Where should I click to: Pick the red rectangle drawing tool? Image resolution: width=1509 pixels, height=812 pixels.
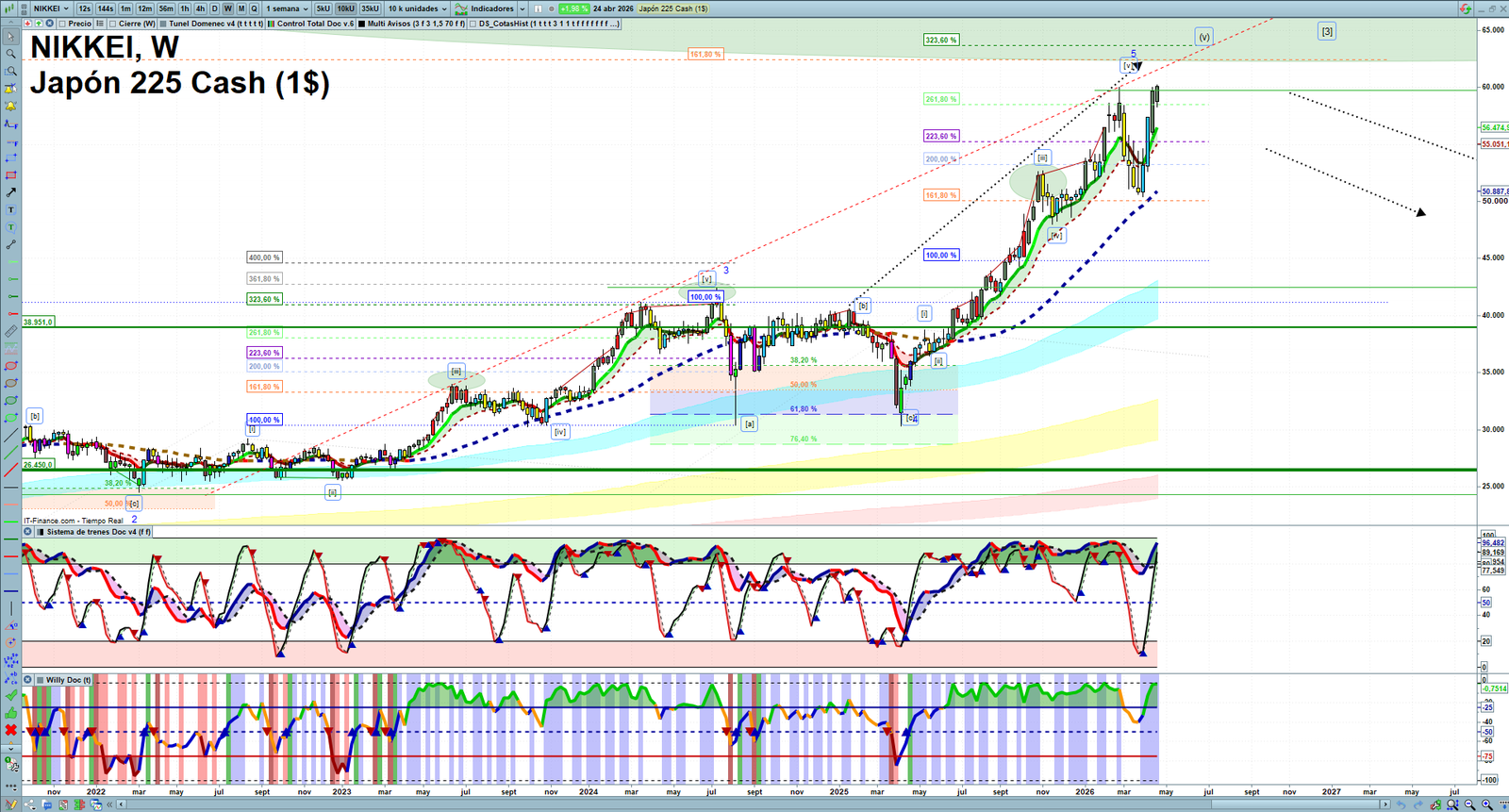pyautogui.click(x=11, y=175)
